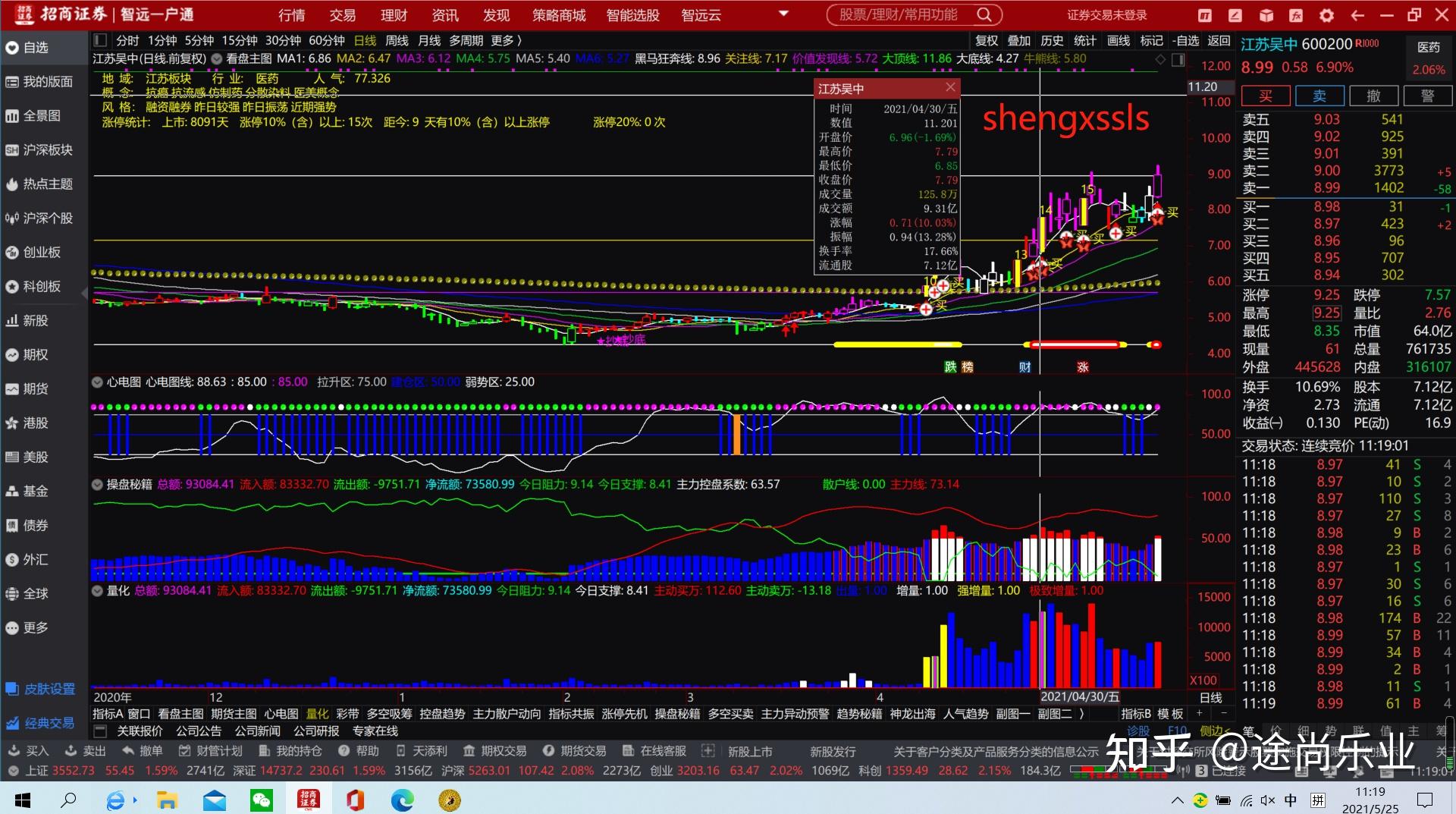Click the 撤 cancel button
The image size is (1456, 814).
click(x=1373, y=96)
